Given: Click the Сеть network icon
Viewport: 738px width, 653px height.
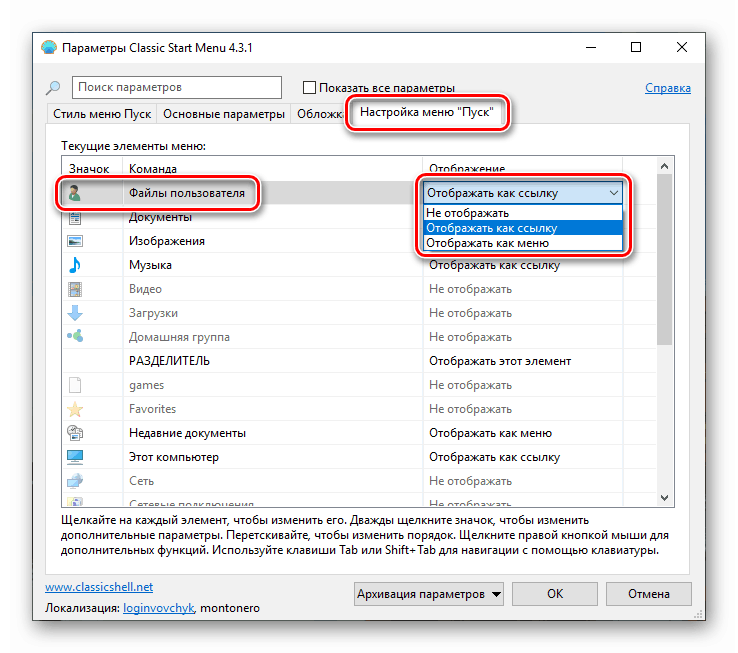Looking at the screenshot, I should pyautogui.click(x=75, y=481).
